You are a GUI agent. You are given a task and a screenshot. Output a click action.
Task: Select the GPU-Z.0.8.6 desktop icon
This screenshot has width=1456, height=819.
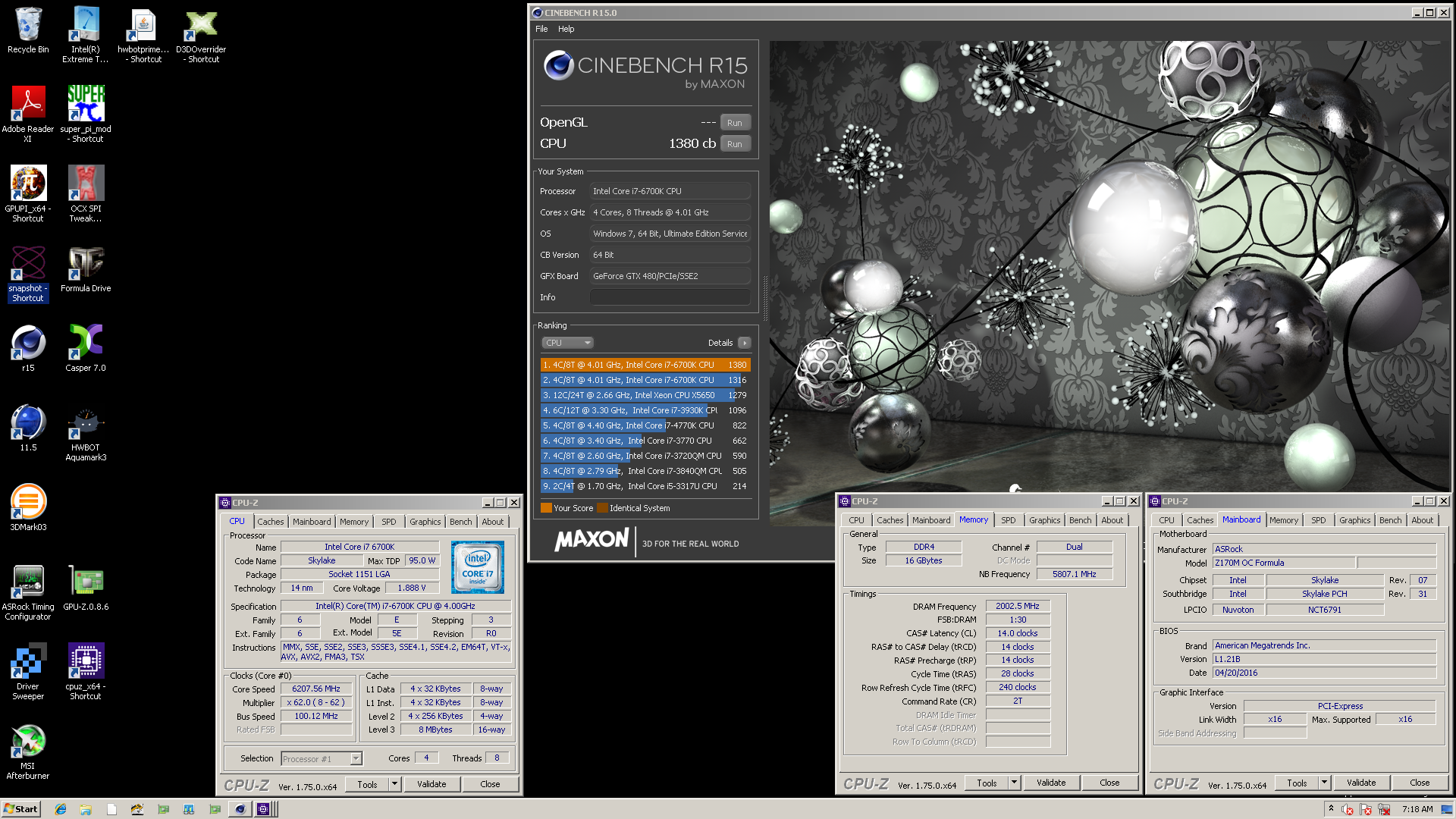pyautogui.click(x=86, y=586)
